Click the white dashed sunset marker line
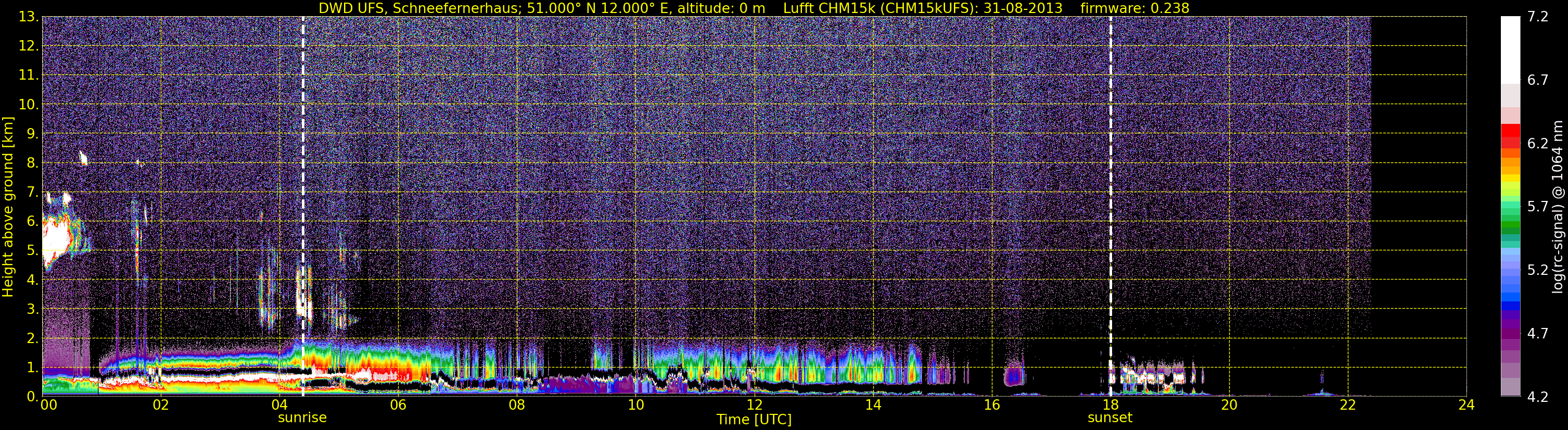The width and height of the screenshot is (1568, 430). (x=1110, y=207)
